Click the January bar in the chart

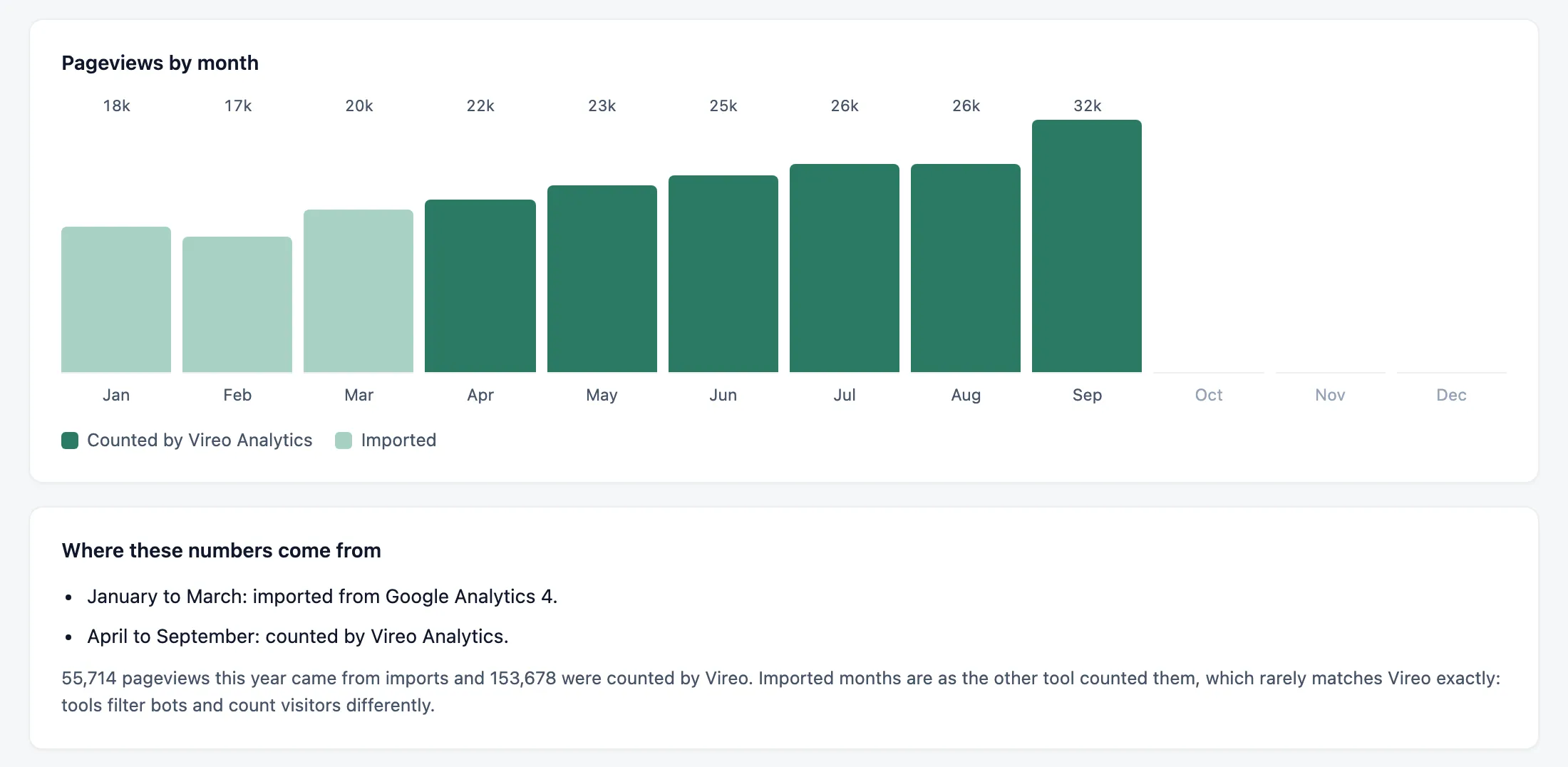[116, 299]
